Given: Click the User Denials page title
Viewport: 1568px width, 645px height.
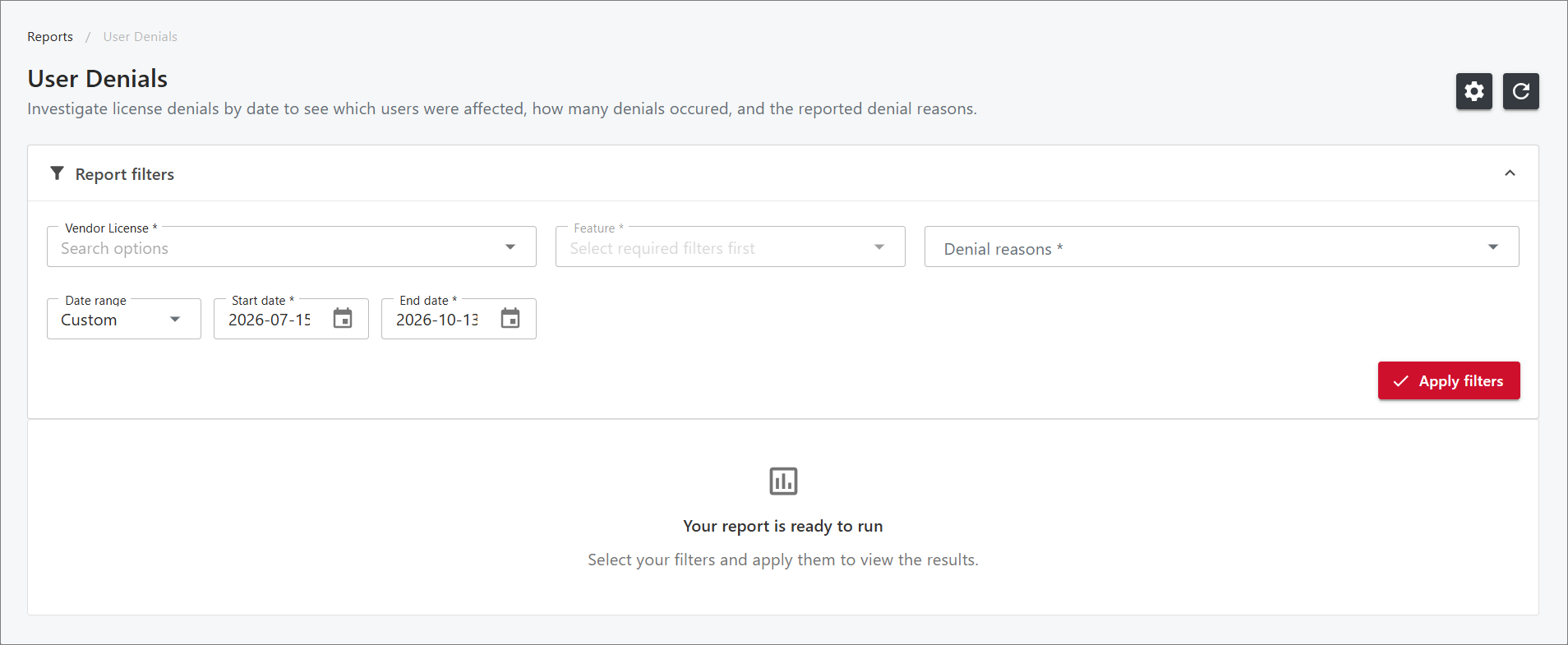Looking at the screenshot, I should (x=98, y=79).
